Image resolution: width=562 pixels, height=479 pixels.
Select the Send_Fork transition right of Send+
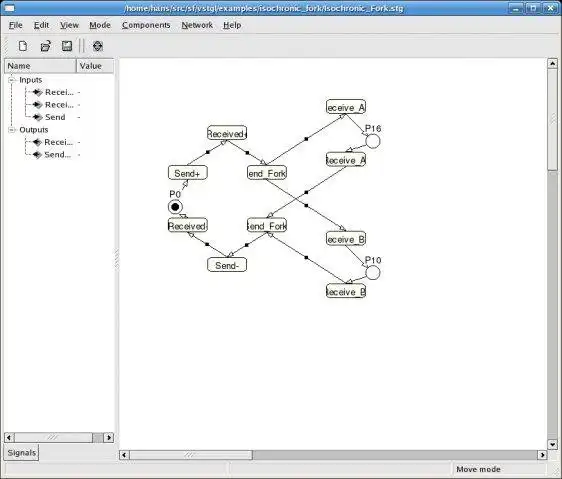tap(267, 173)
